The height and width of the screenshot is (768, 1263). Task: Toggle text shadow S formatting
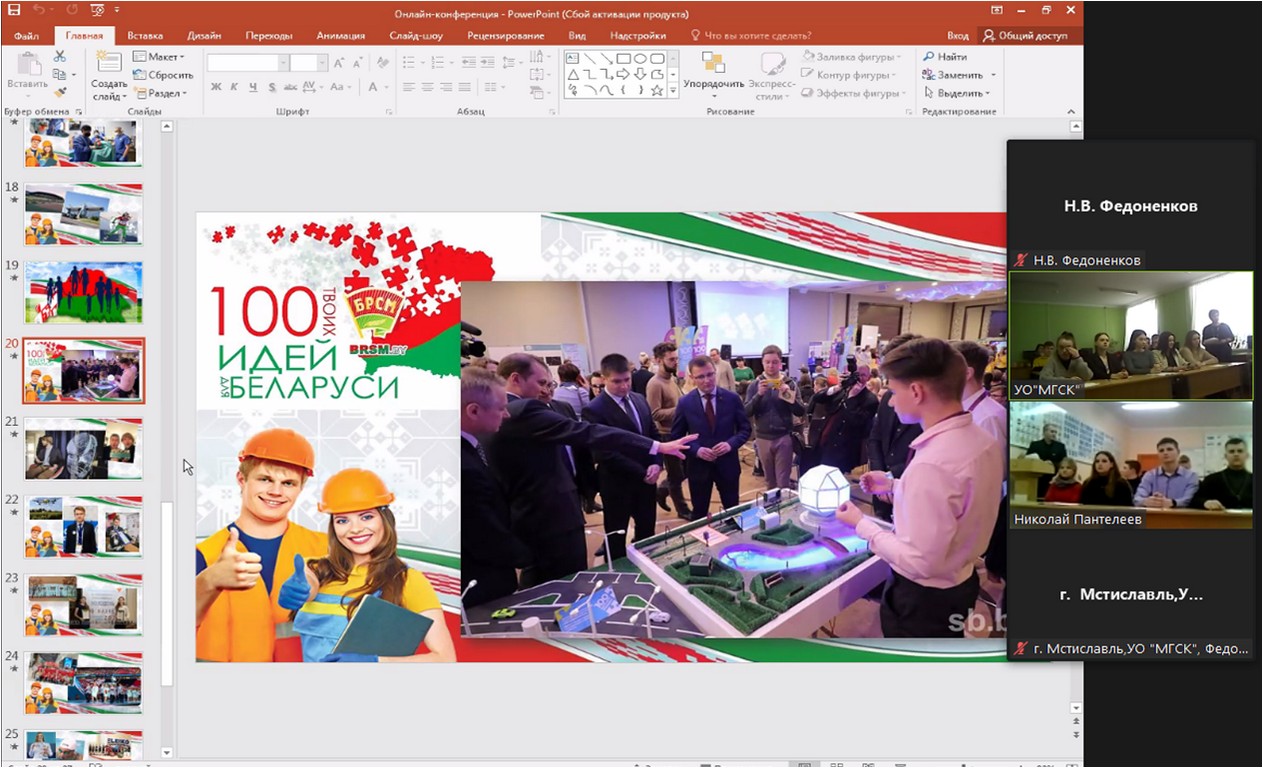[x=271, y=87]
